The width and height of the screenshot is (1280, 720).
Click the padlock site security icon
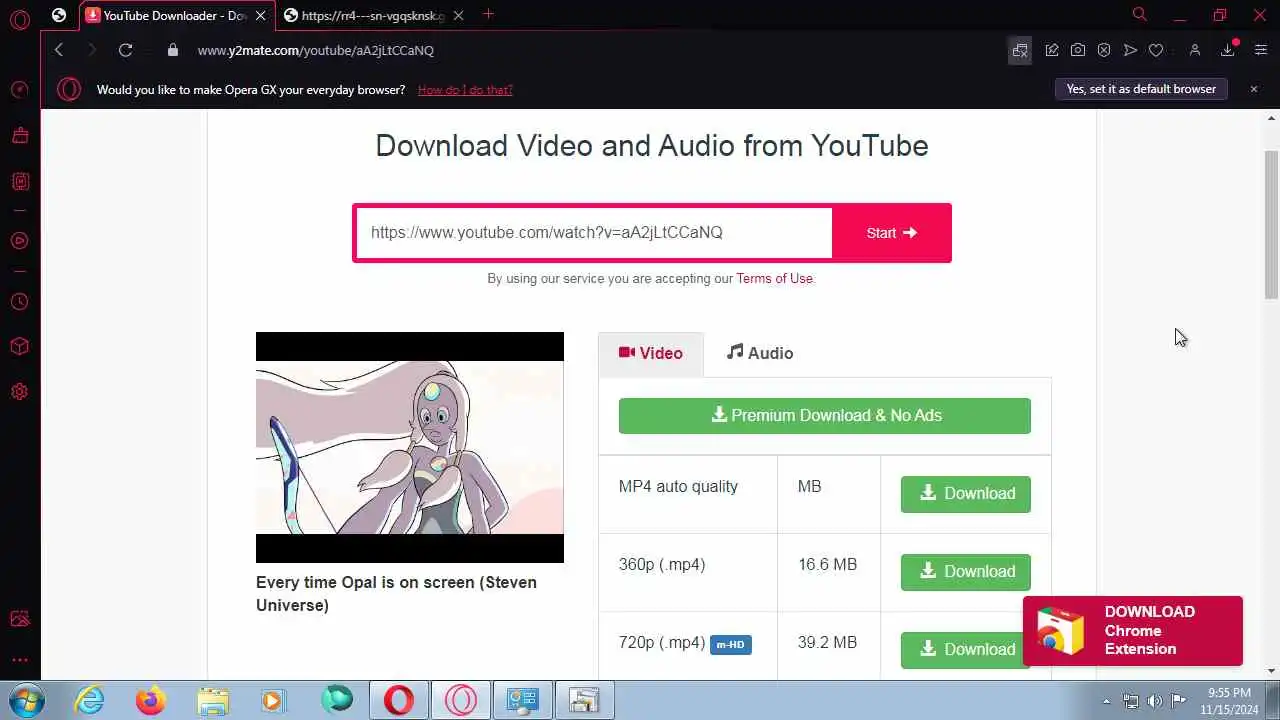coord(172,50)
